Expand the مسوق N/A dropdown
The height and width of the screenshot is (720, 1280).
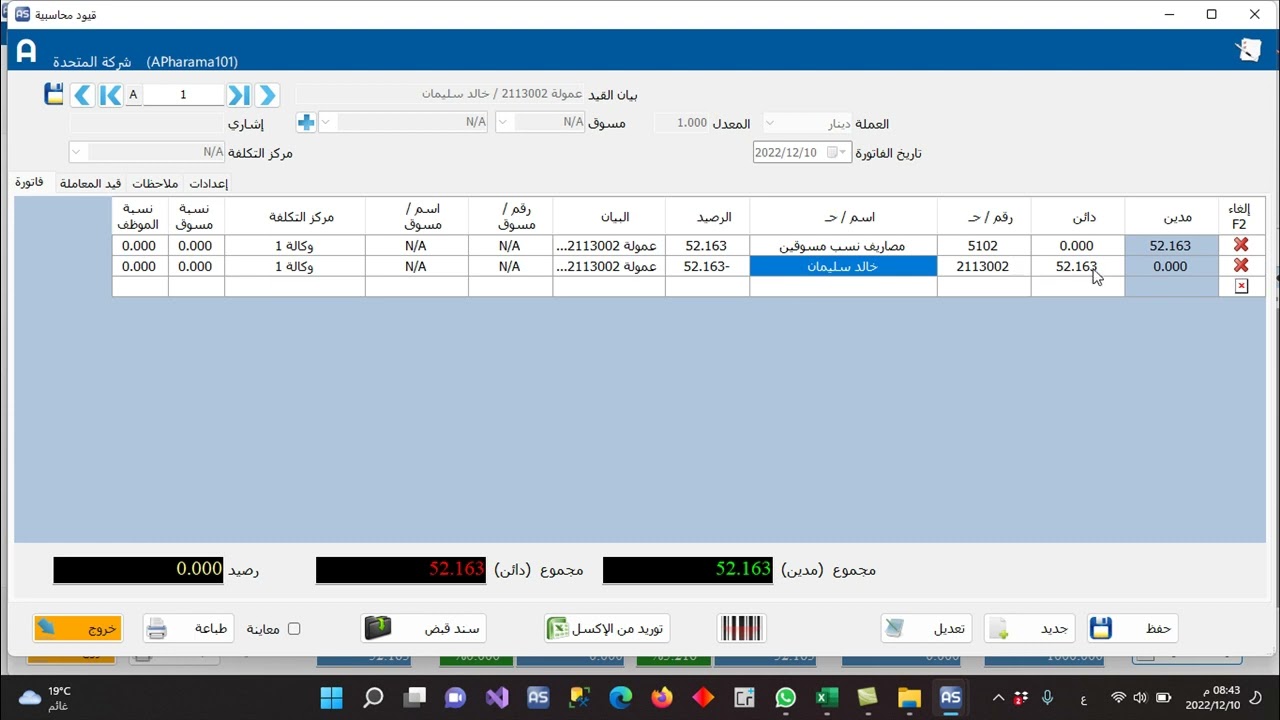pyautogui.click(x=503, y=122)
